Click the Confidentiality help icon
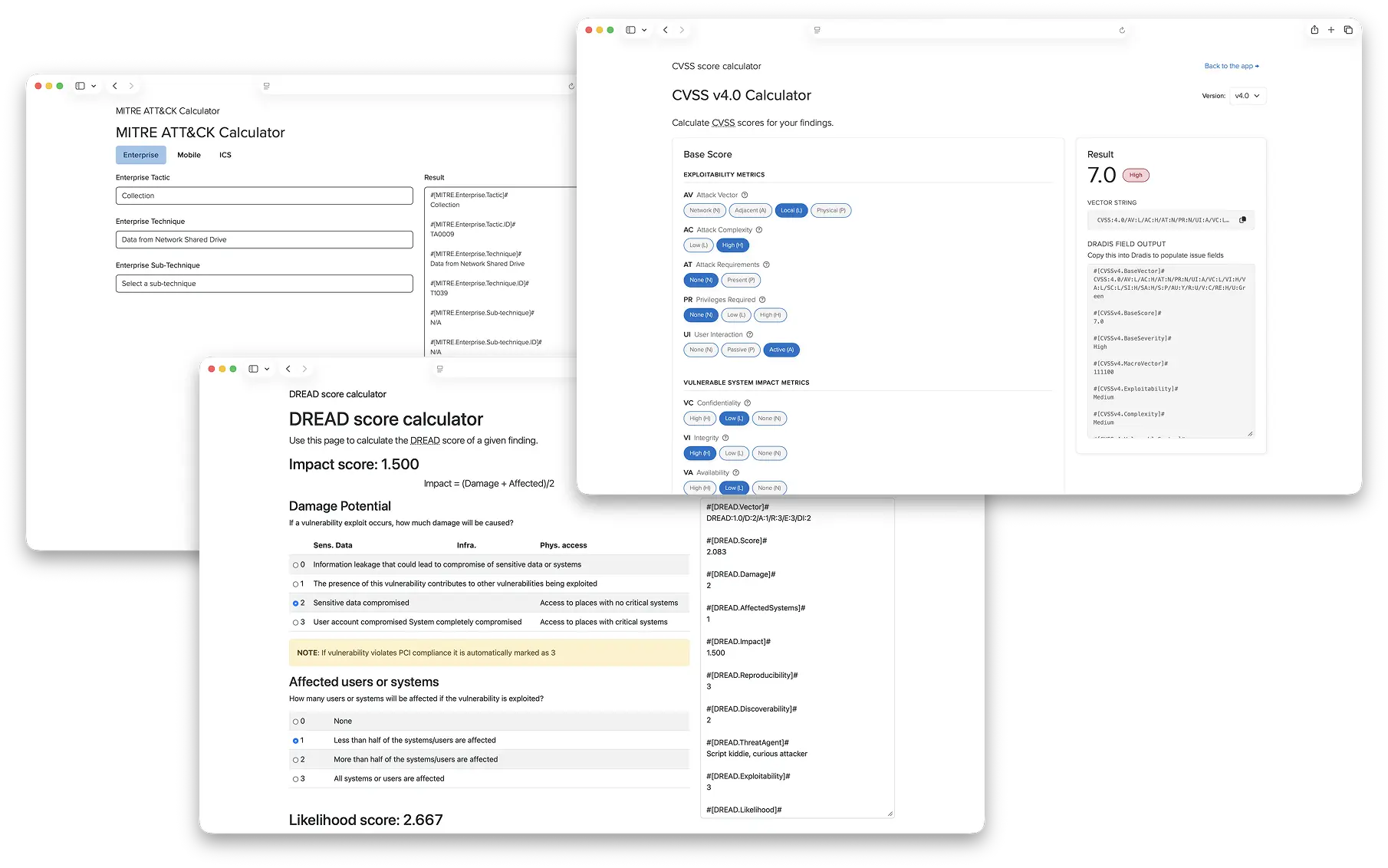 click(x=748, y=403)
